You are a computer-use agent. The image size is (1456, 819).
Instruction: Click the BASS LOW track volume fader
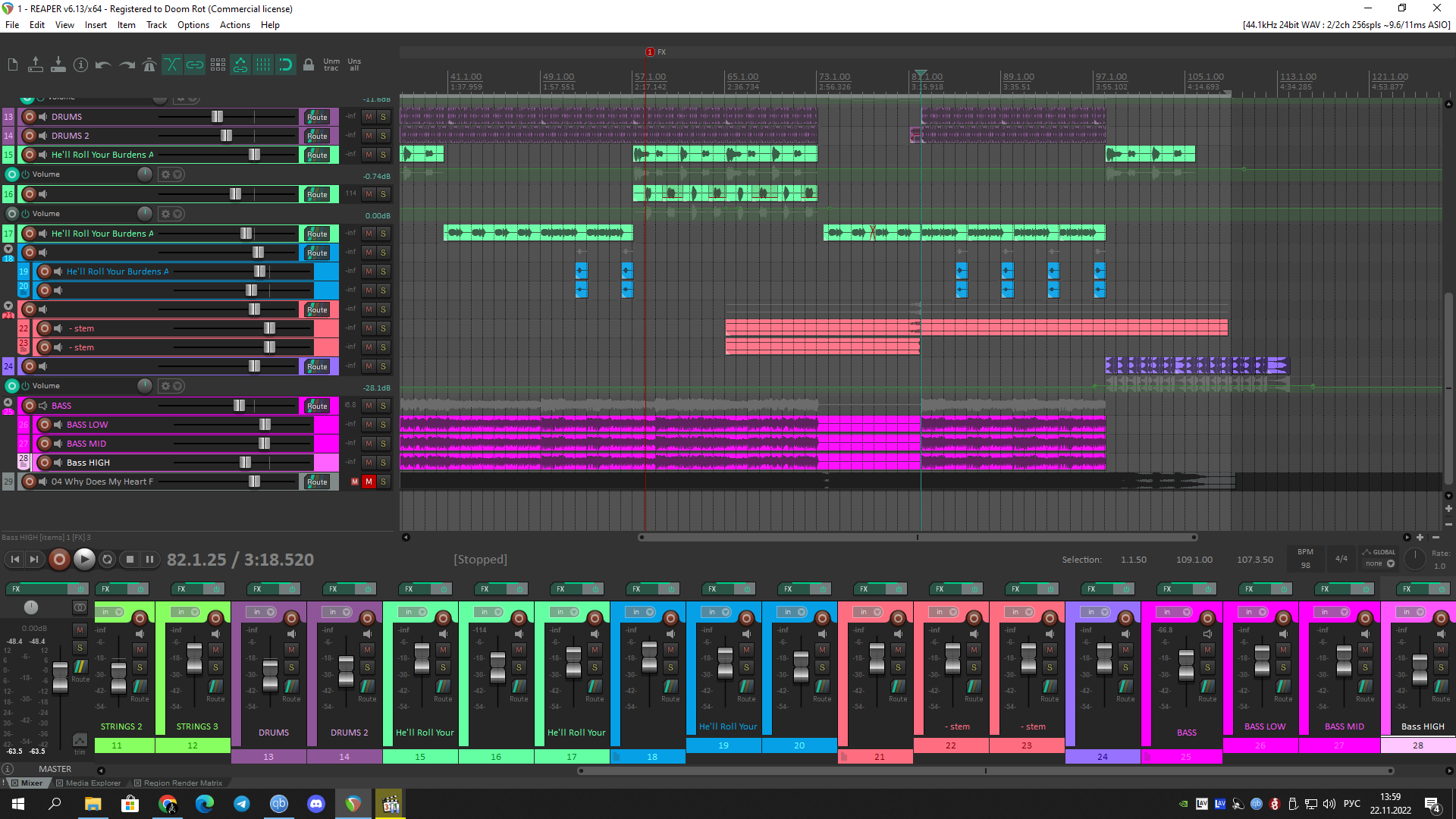(x=265, y=425)
